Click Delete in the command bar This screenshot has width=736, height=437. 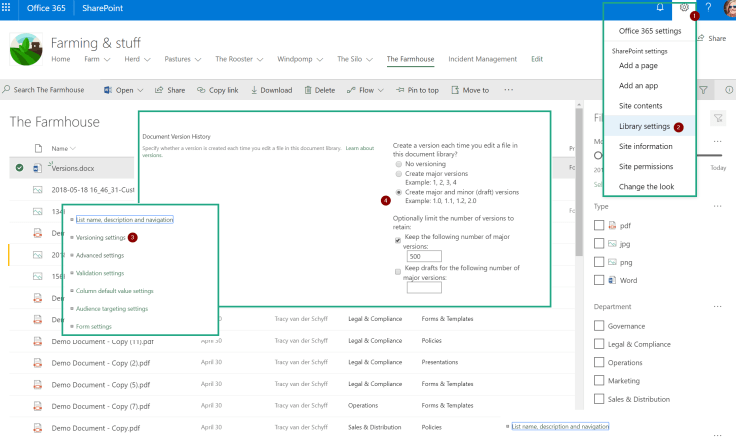point(318,90)
